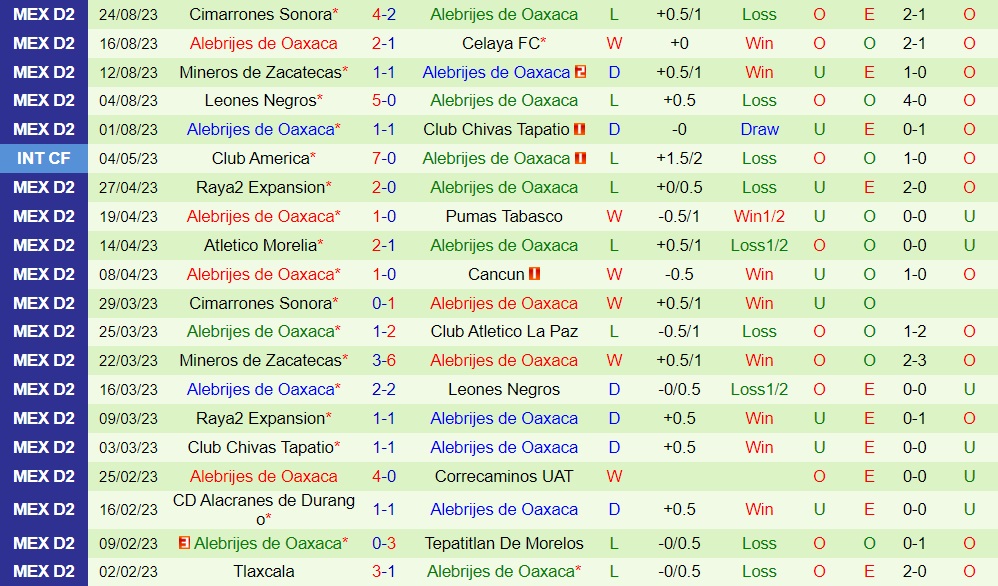Open the Celaya FC team link
The height and width of the screenshot is (586, 998).
(x=500, y=43)
